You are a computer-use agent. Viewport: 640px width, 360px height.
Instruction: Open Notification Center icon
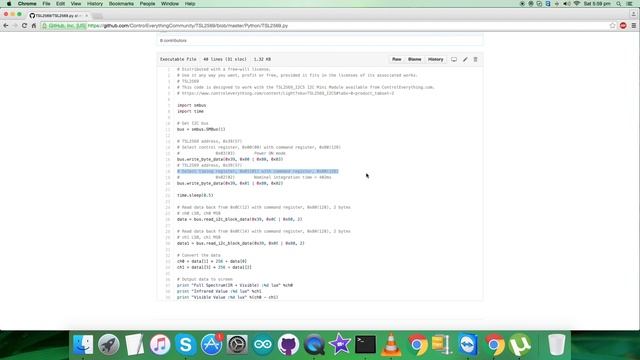[630, 4]
